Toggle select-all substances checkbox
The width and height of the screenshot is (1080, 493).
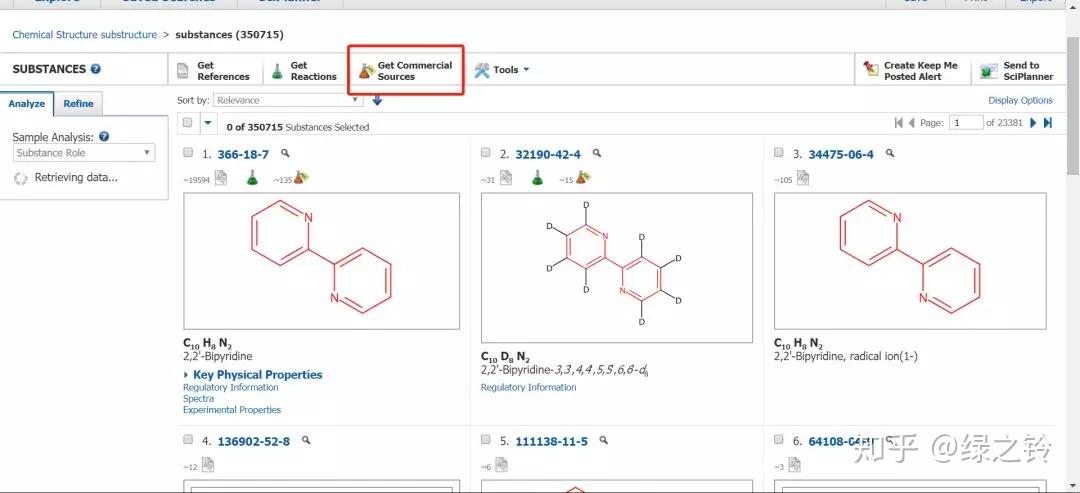tap(188, 123)
